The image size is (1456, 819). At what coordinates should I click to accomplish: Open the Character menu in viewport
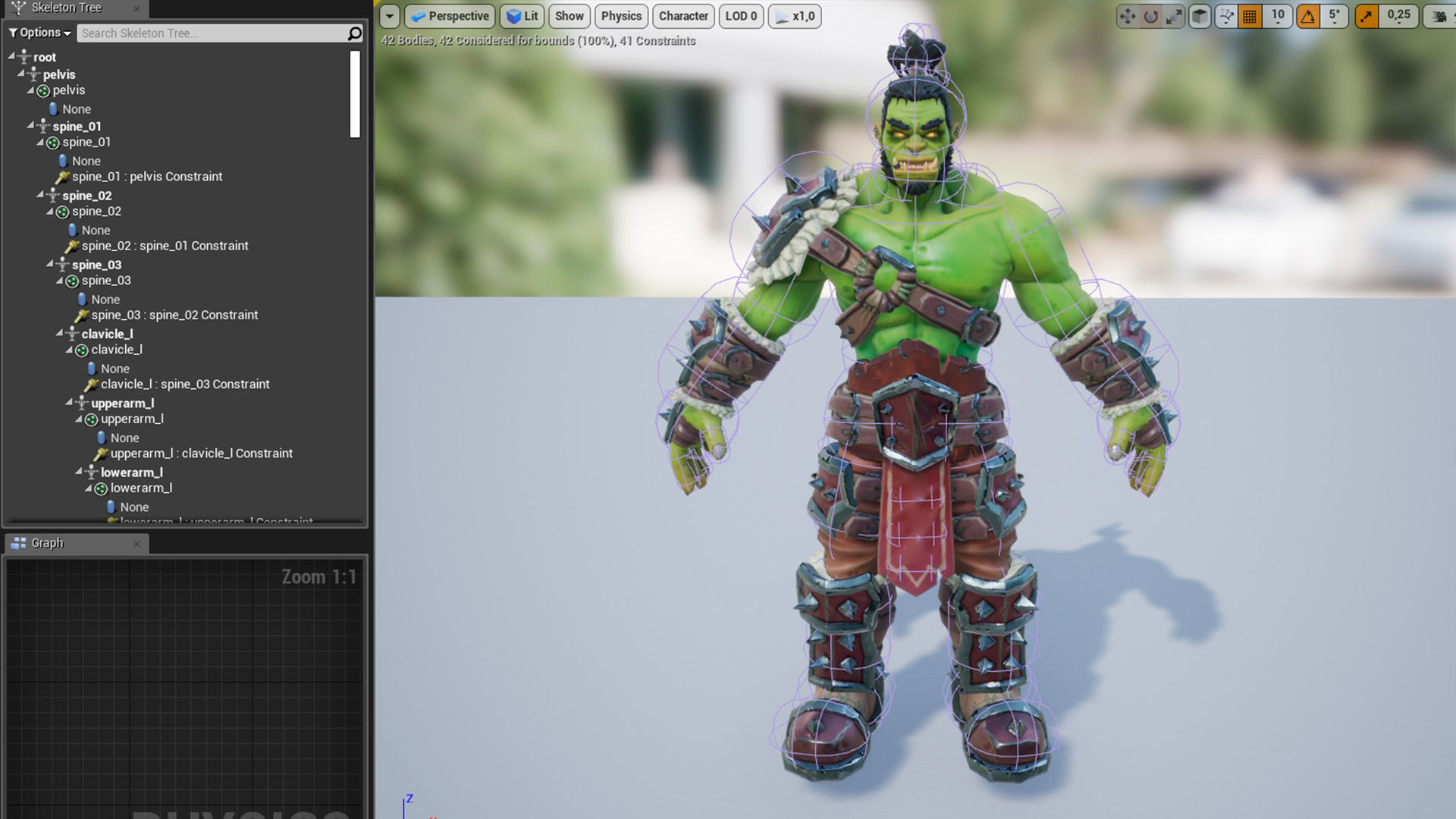tap(683, 16)
